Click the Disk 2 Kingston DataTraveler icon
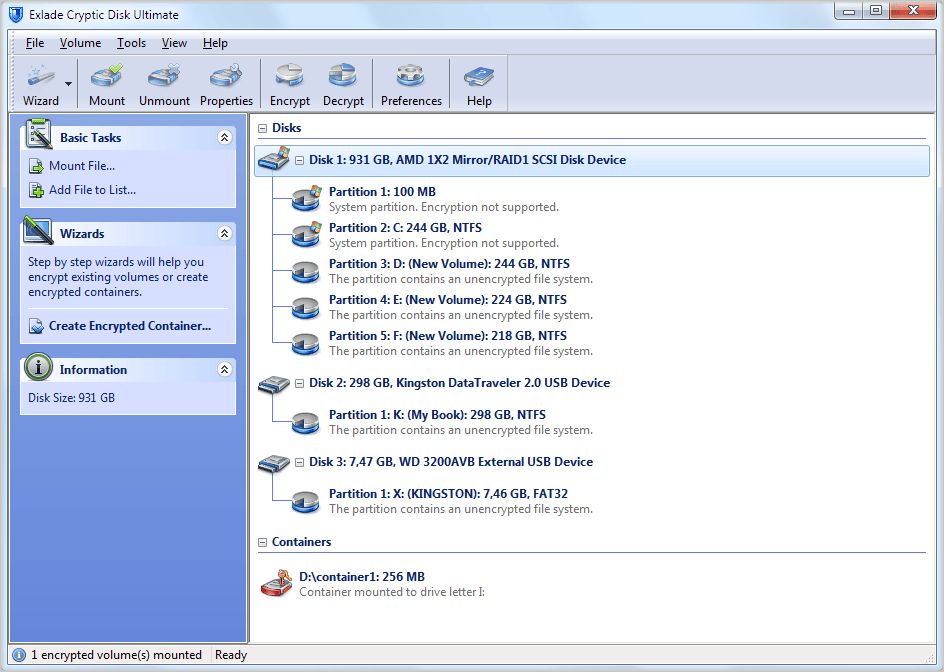The width and height of the screenshot is (944, 672). [273, 385]
